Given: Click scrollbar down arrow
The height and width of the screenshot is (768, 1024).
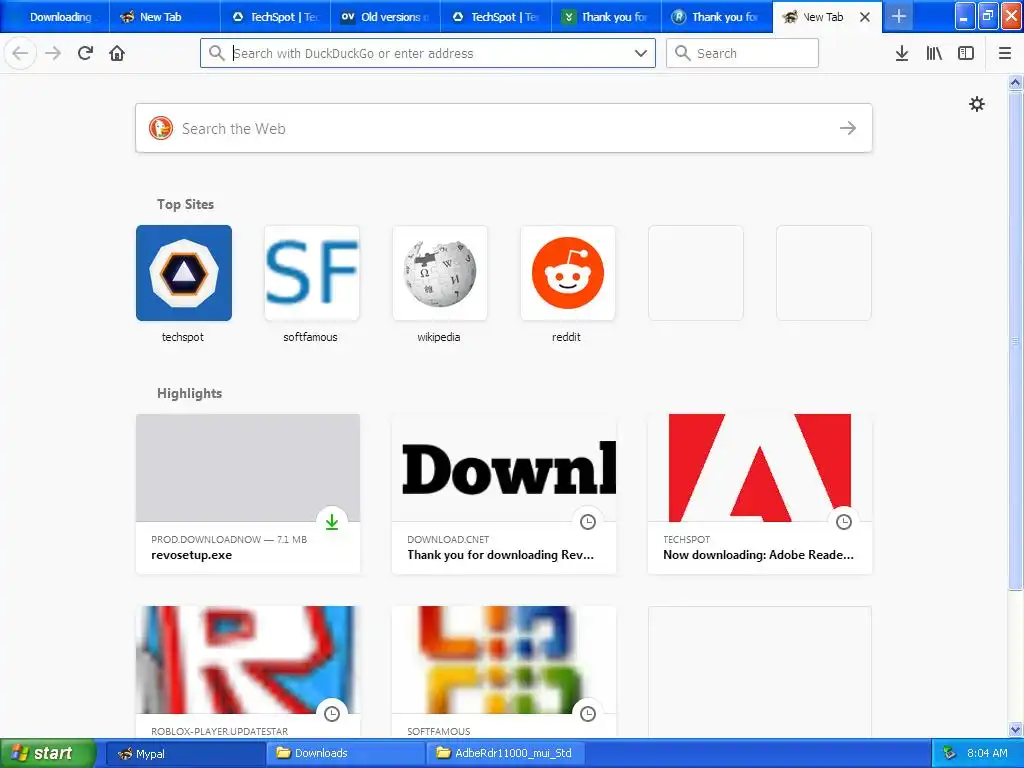Looking at the screenshot, I should point(1015,729).
